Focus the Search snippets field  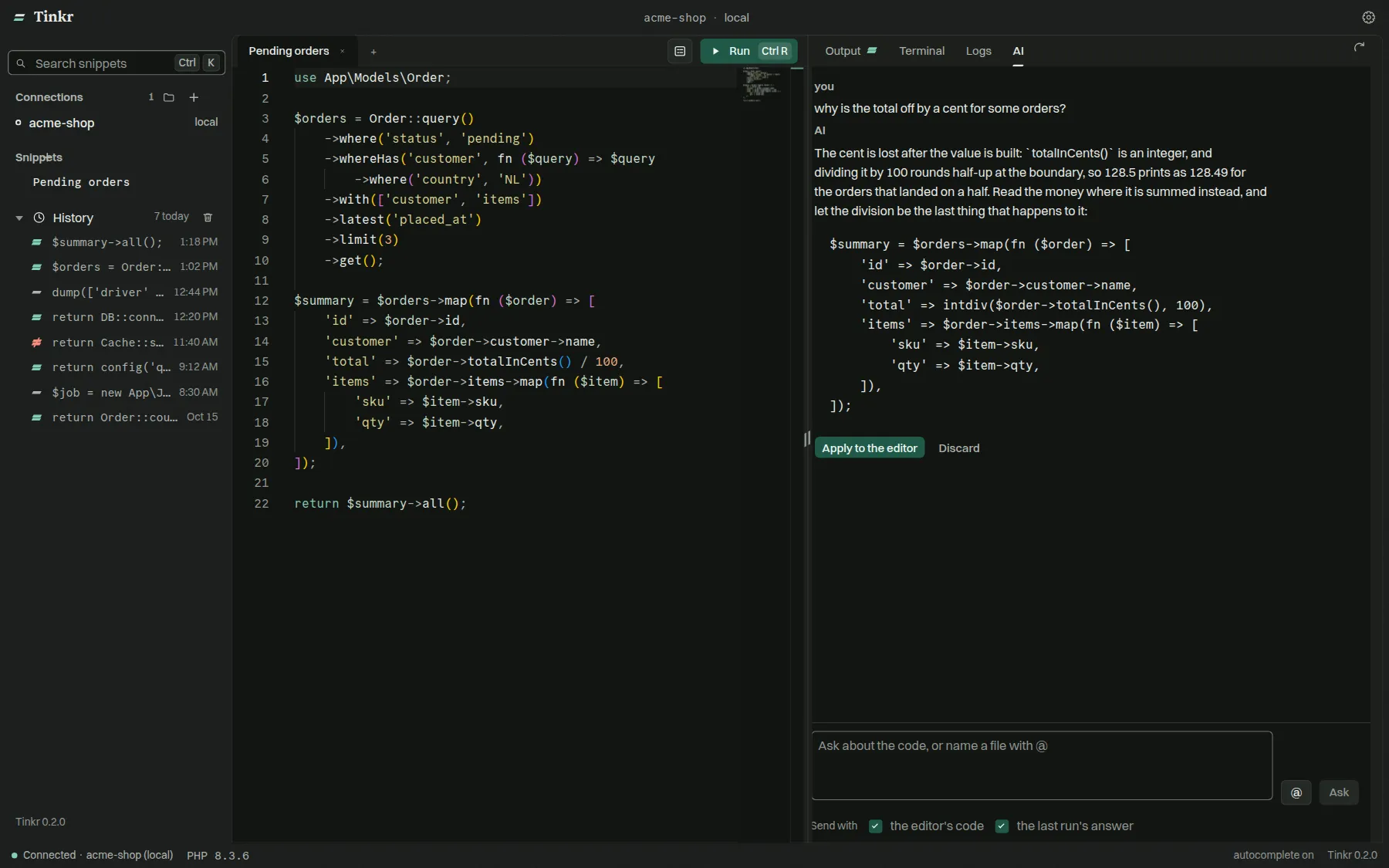tap(117, 63)
